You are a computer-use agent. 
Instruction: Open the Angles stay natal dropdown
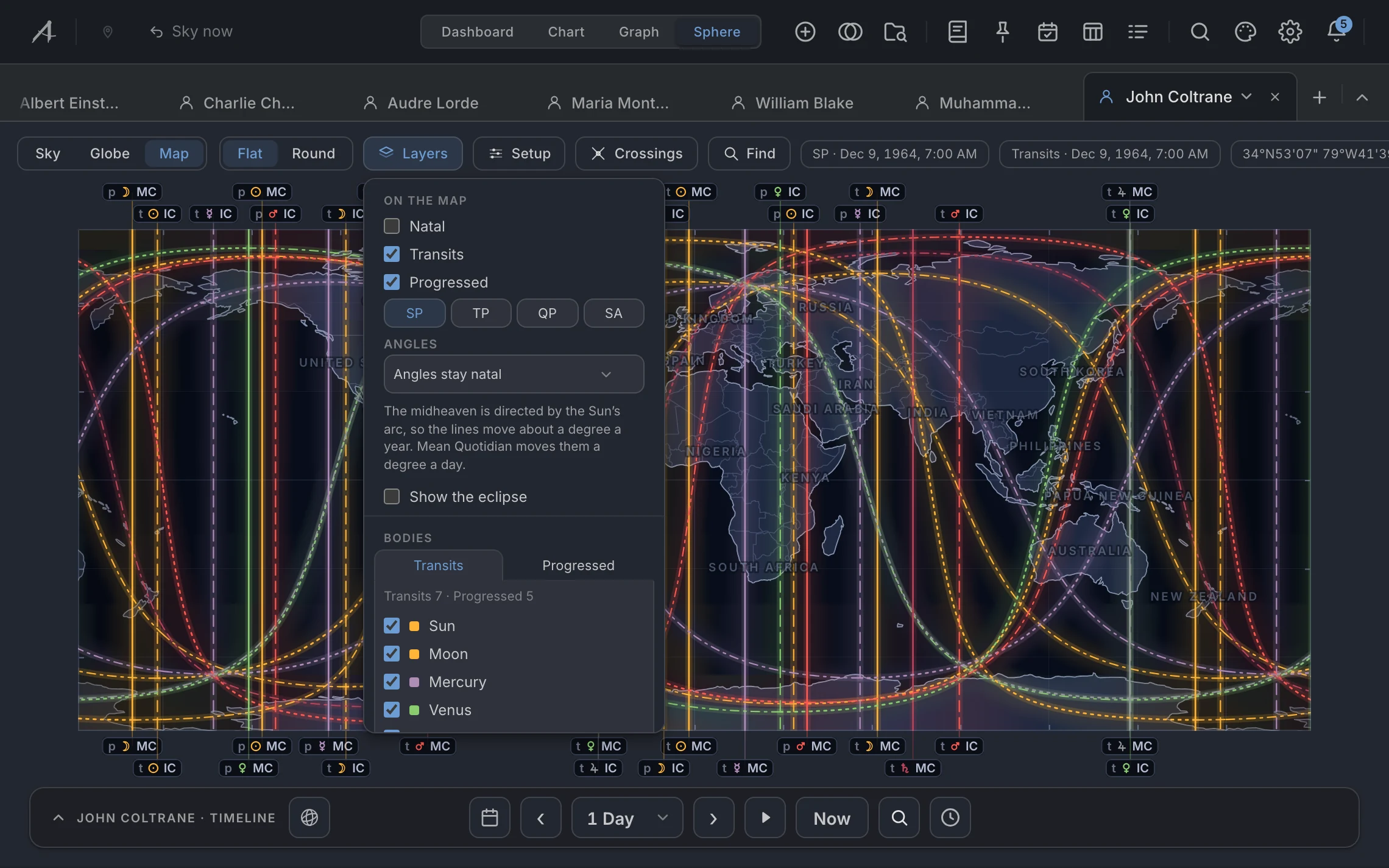(x=514, y=374)
